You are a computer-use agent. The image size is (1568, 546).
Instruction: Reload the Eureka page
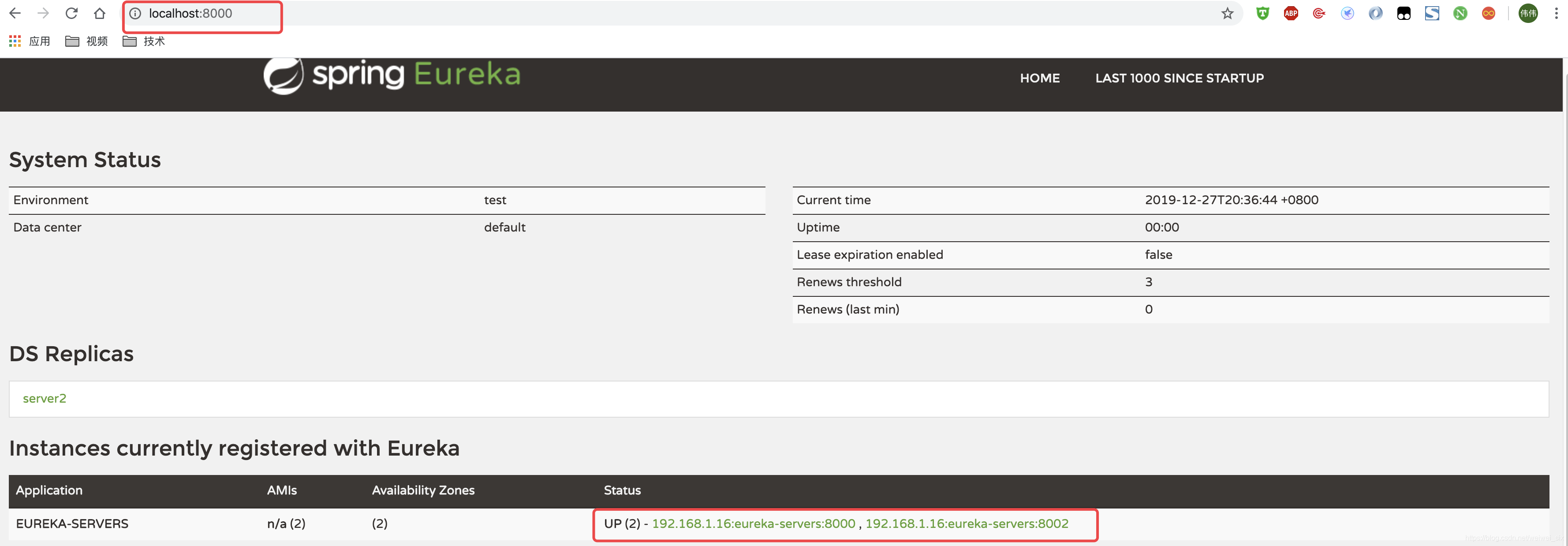click(72, 13)
